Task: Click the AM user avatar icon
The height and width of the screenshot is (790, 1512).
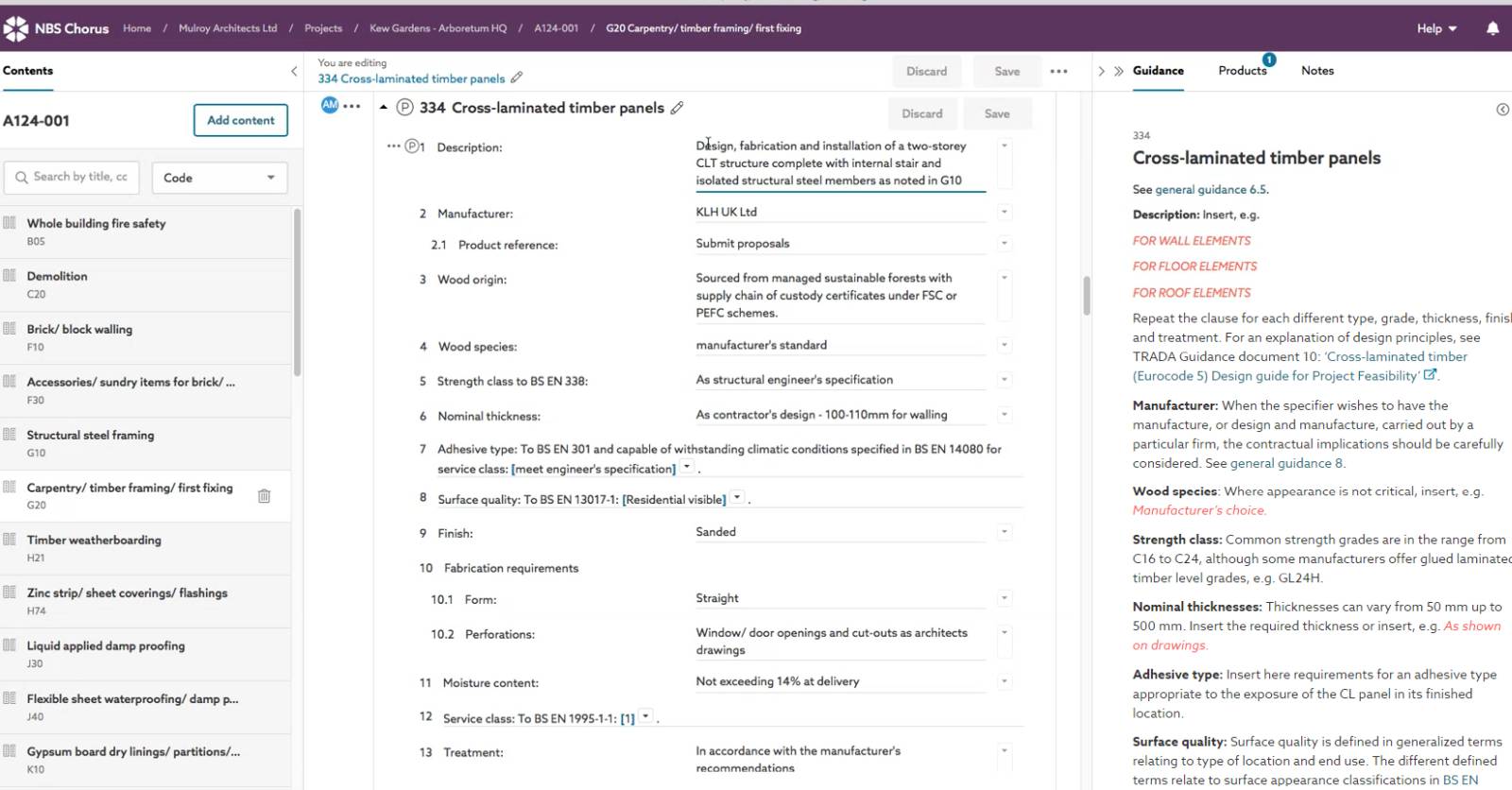Action: 329,106
